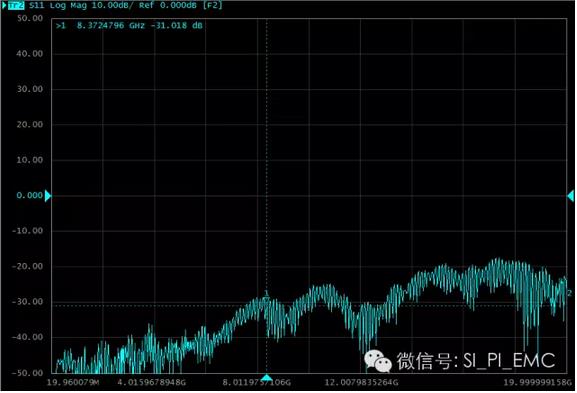Screen dimensions: 577x393
Task: Click the 50.00 top scale label
Action: [x=30, y=18]
